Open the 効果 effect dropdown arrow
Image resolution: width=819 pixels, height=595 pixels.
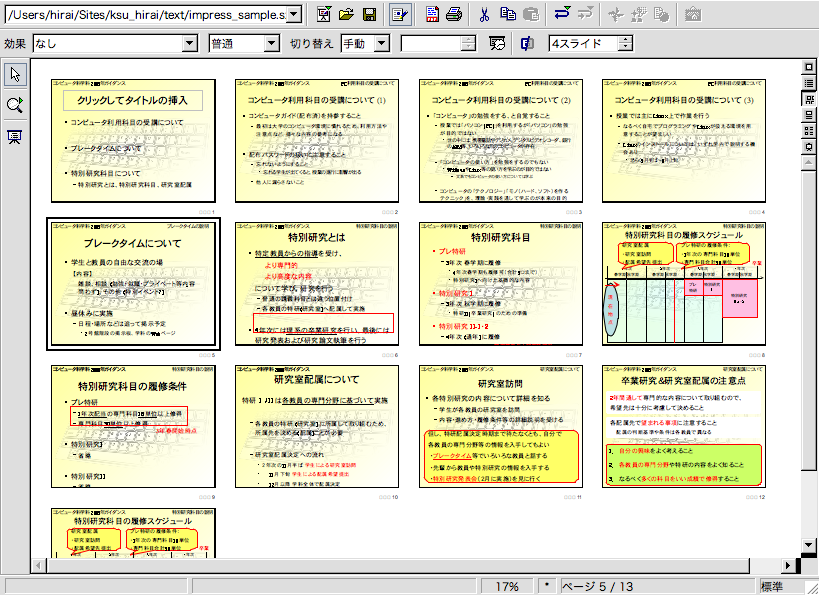[190, 43]
